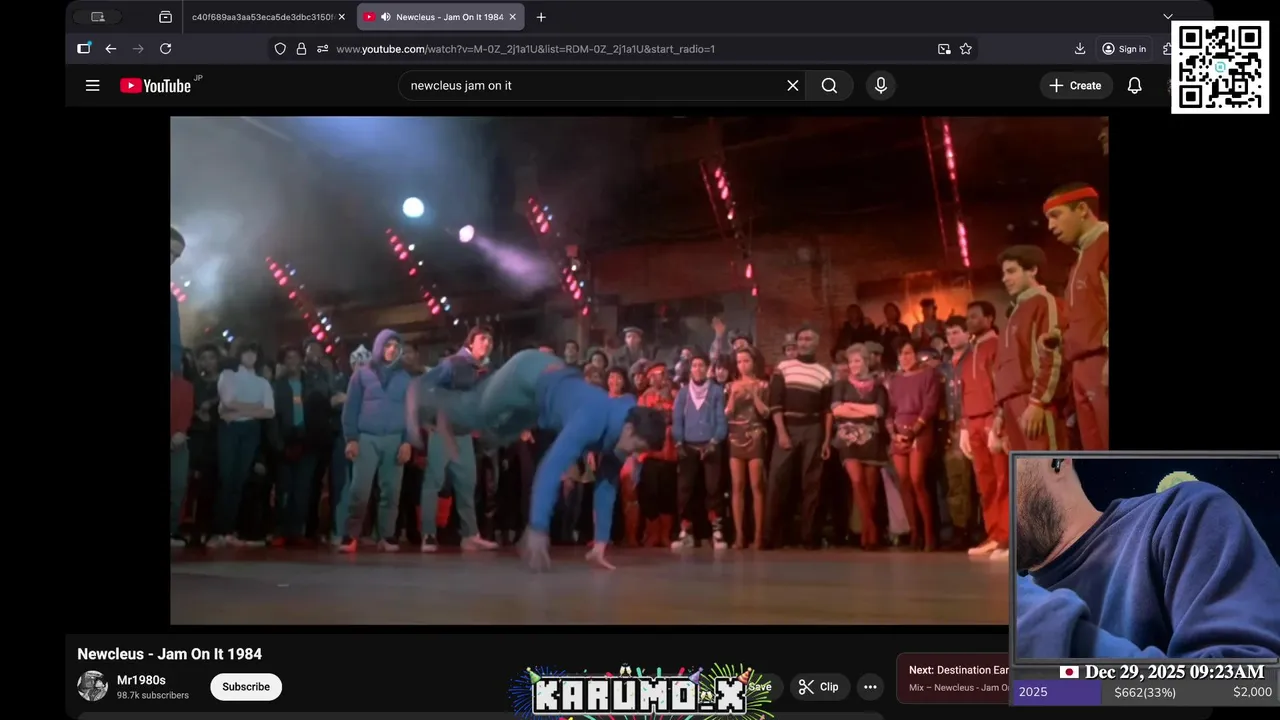The image size is (1280, 720).
Task: Clear the search box with the X
Action: (793, 86)
